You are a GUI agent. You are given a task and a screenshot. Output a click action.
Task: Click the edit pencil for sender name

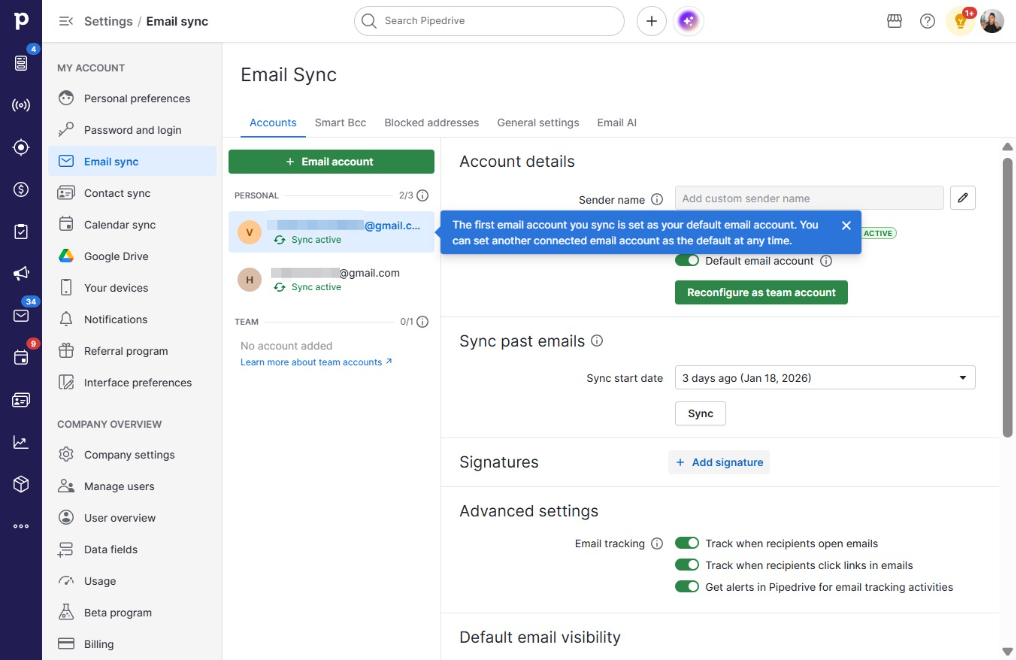coord(962,198)
